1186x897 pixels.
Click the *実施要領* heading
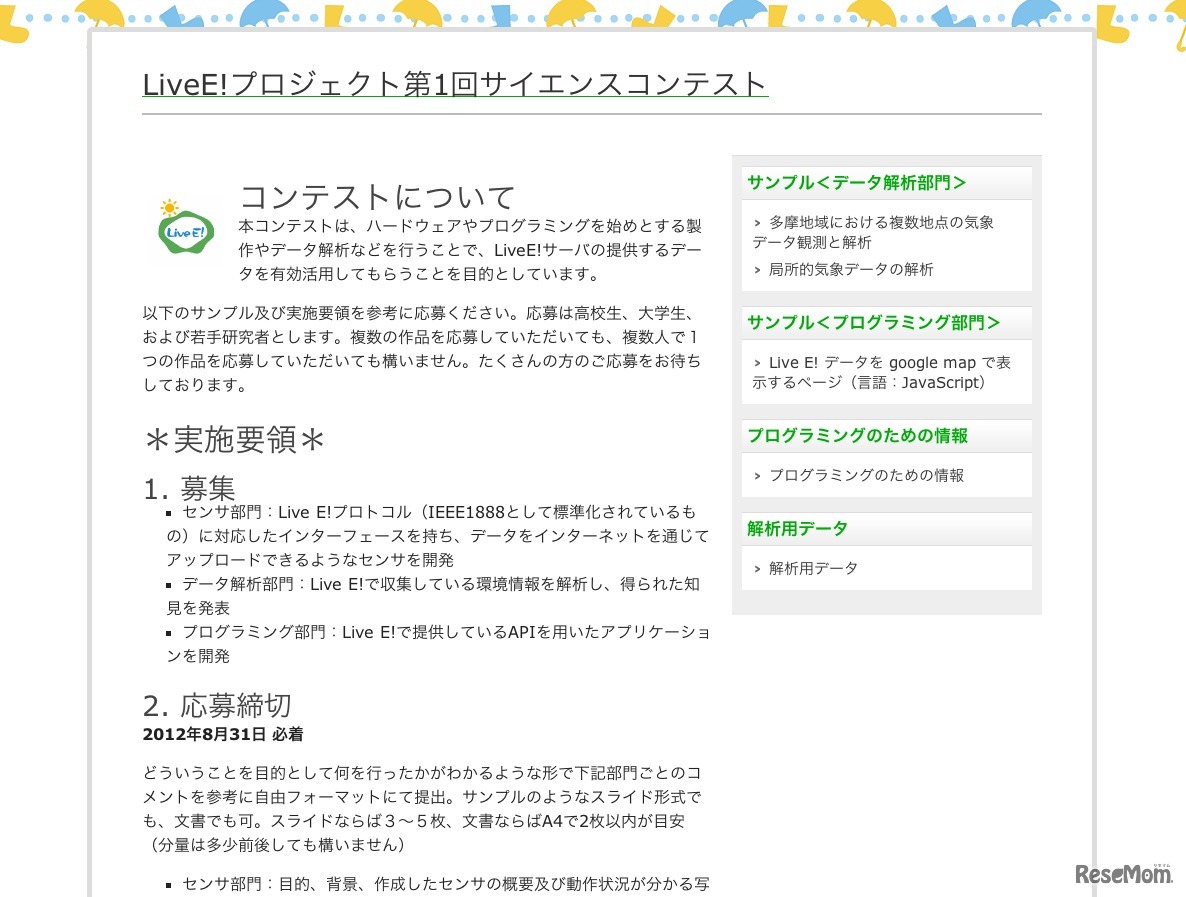(234, 439)
